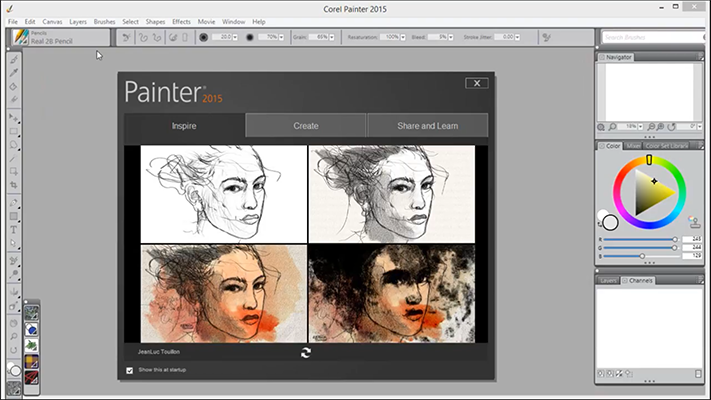Select the Mirror Painting tool
This screenshot has width=711, height=400.
pyautogui.click(x=14, y=292)
